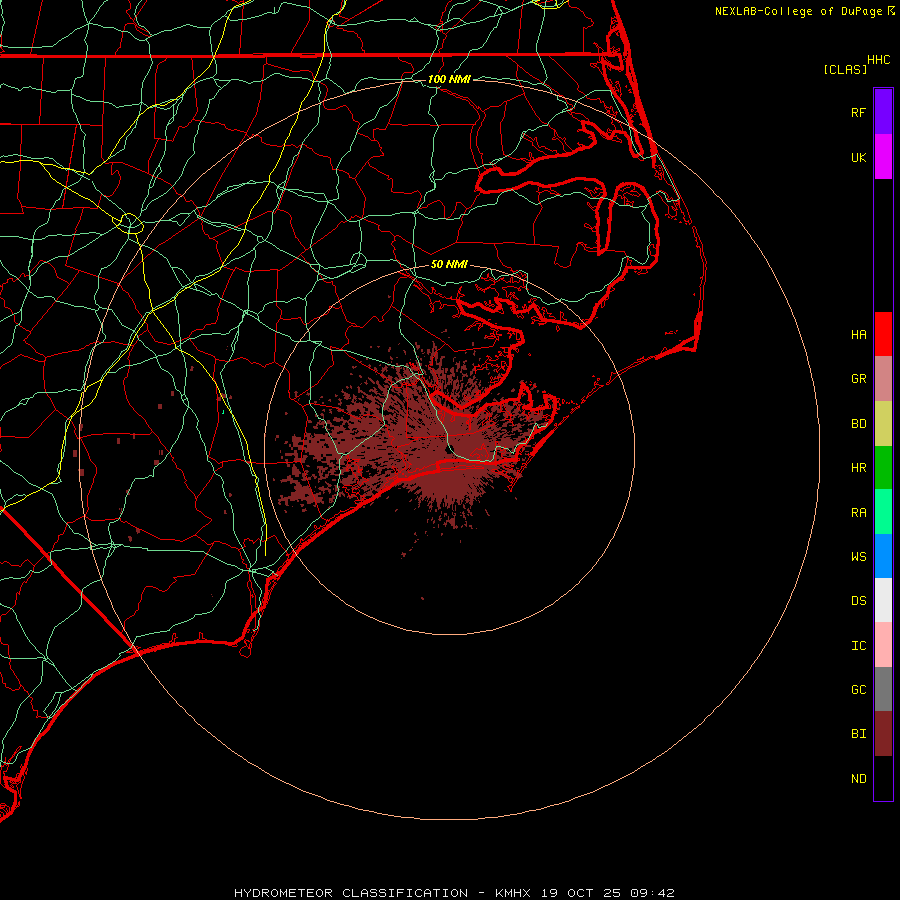Click the GR legend label
Image resolution: width=900 pixels, height=900 pixels.
click(859, 379)
